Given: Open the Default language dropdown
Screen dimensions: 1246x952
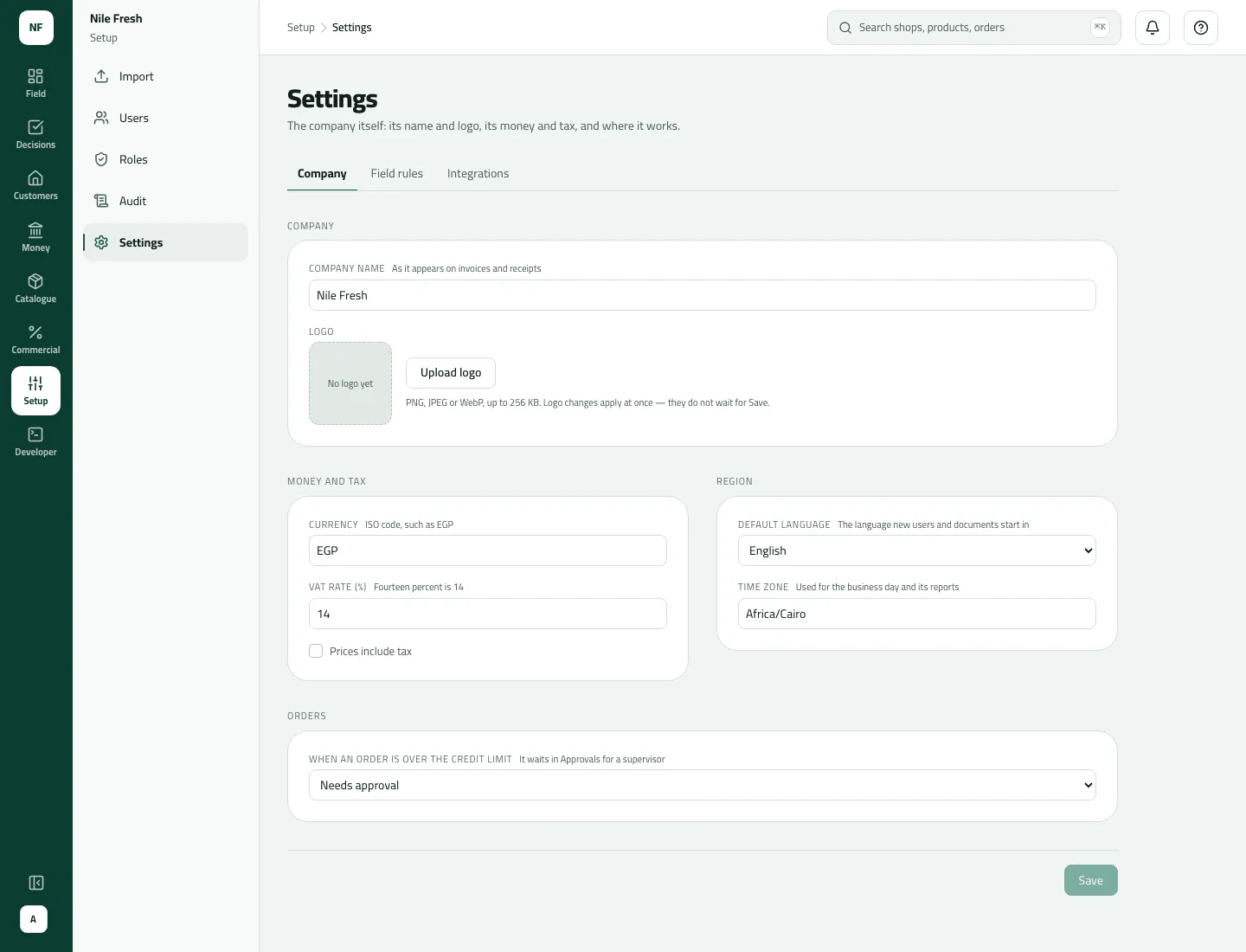Looking at the screenshot, I should point(917,550).
